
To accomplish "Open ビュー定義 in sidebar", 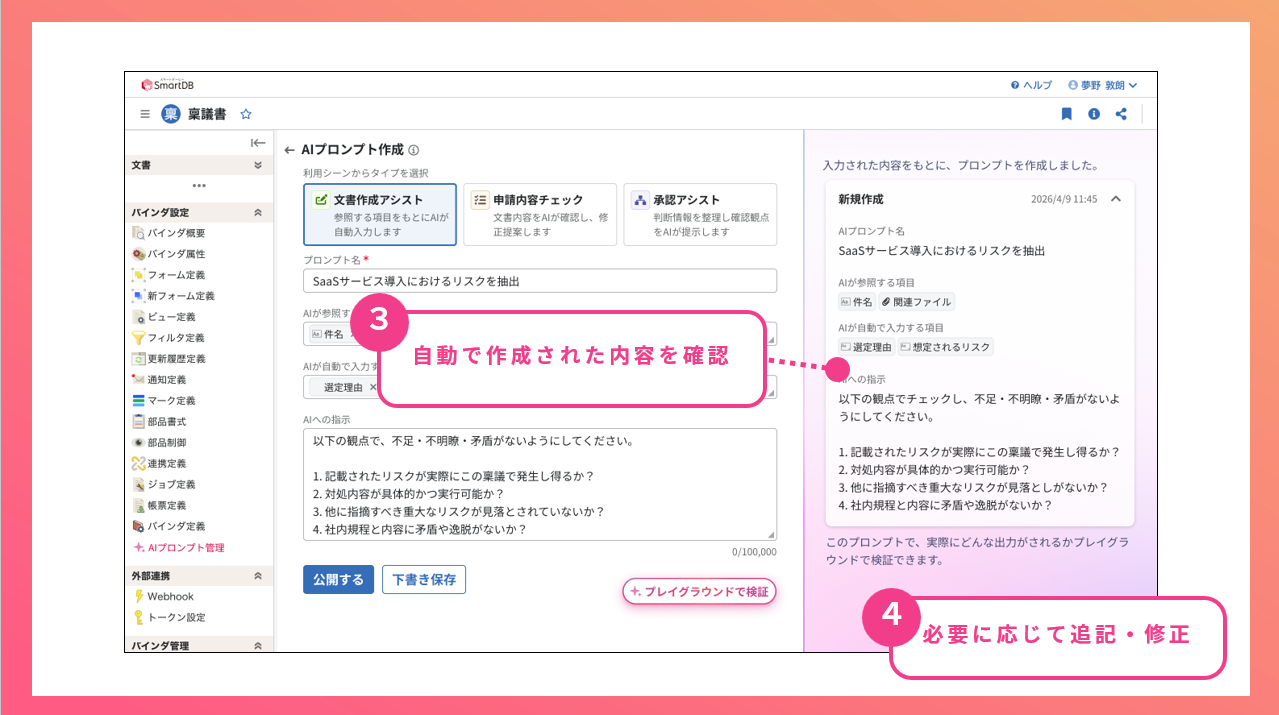I will 164,317.
